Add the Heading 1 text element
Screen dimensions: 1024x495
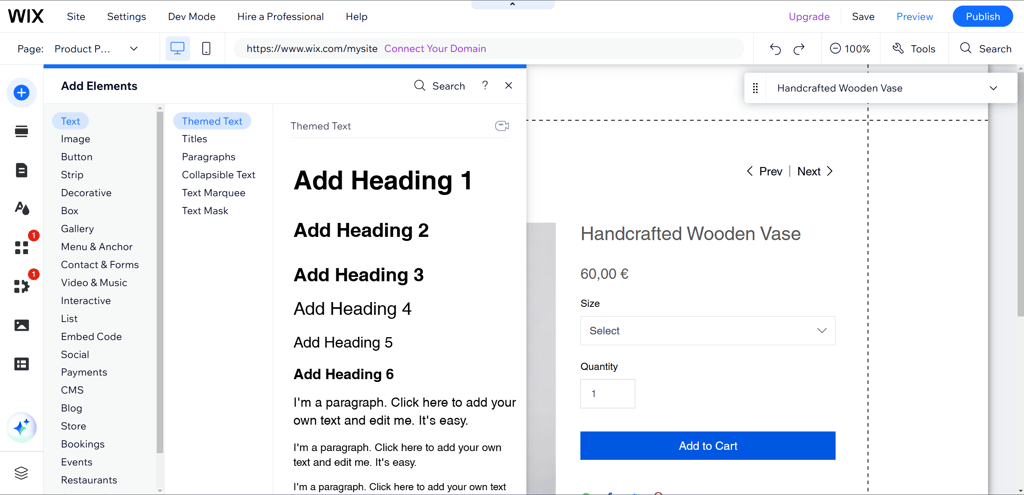(383, 180)
